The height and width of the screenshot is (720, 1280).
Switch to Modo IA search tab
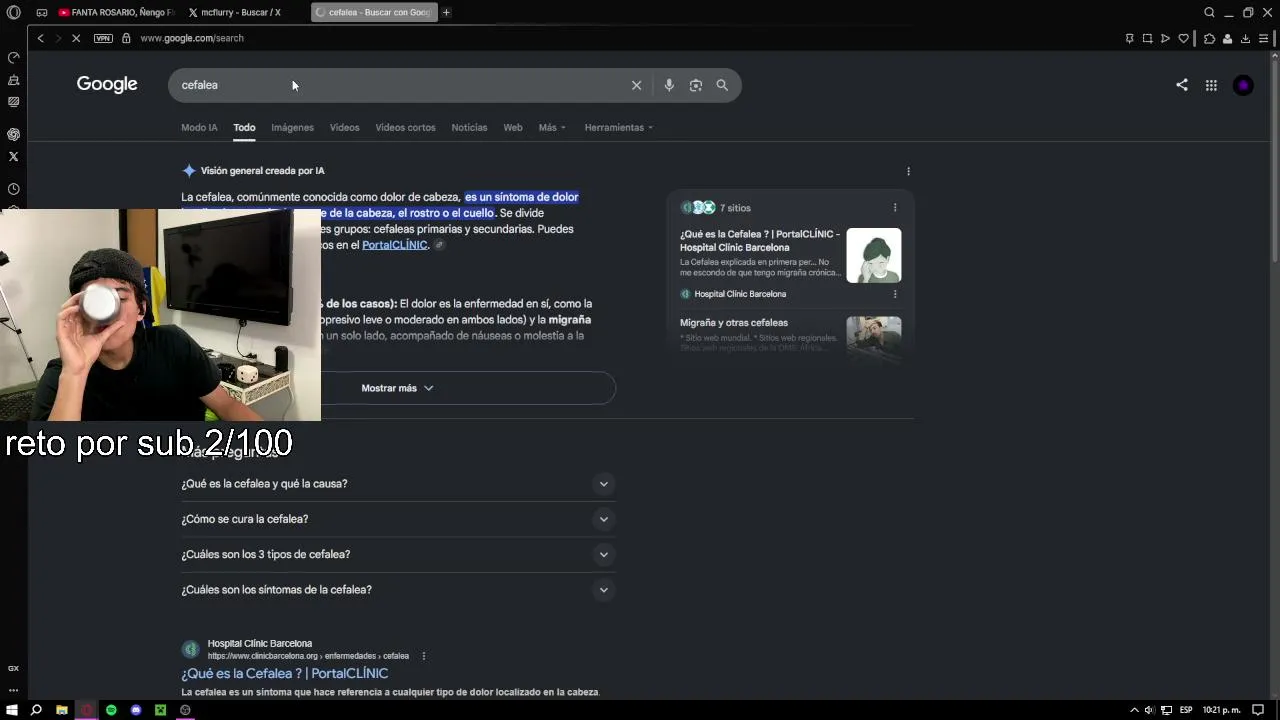[199, 127]
